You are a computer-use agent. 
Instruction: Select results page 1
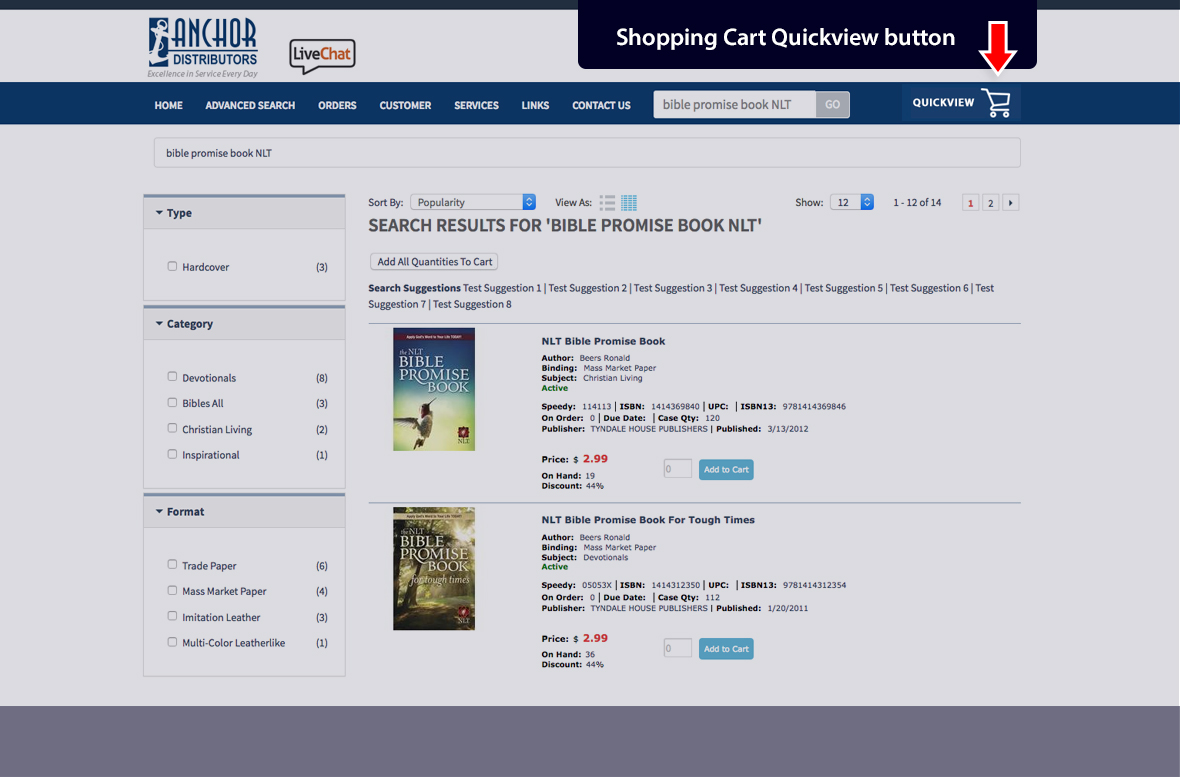(970, 203)
